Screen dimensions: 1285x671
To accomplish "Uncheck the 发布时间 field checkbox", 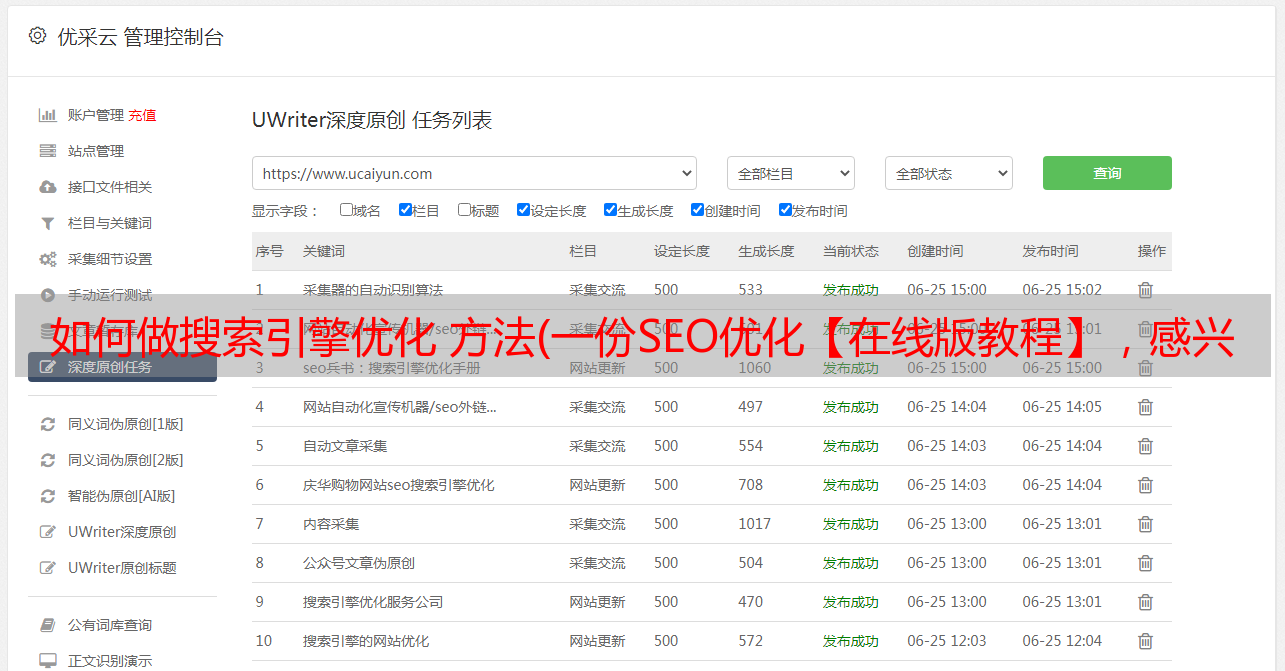I will point(785,210).
